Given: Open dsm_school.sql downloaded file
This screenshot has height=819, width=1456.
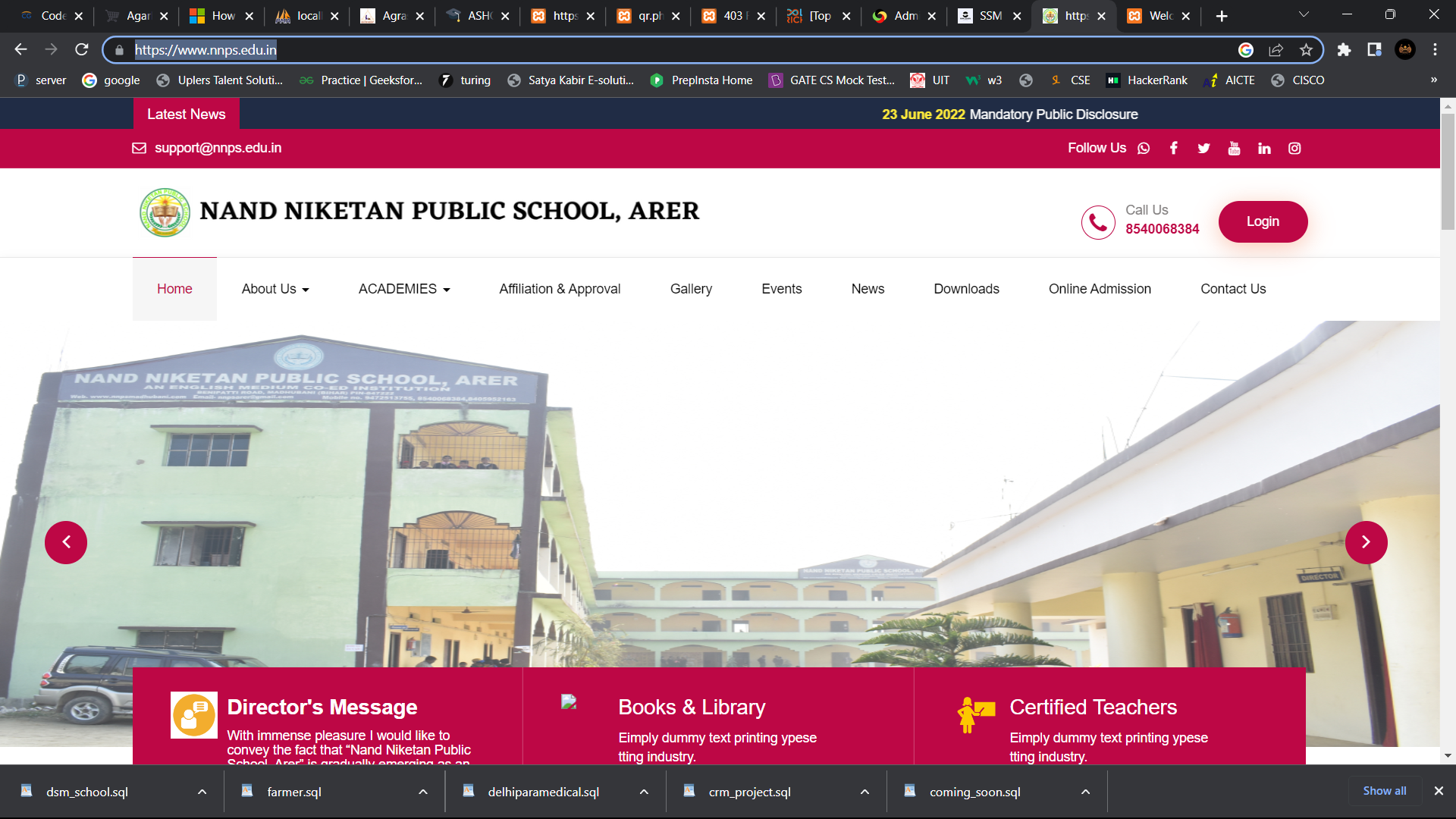Looking at the screenshot, I should coord(87,792).
